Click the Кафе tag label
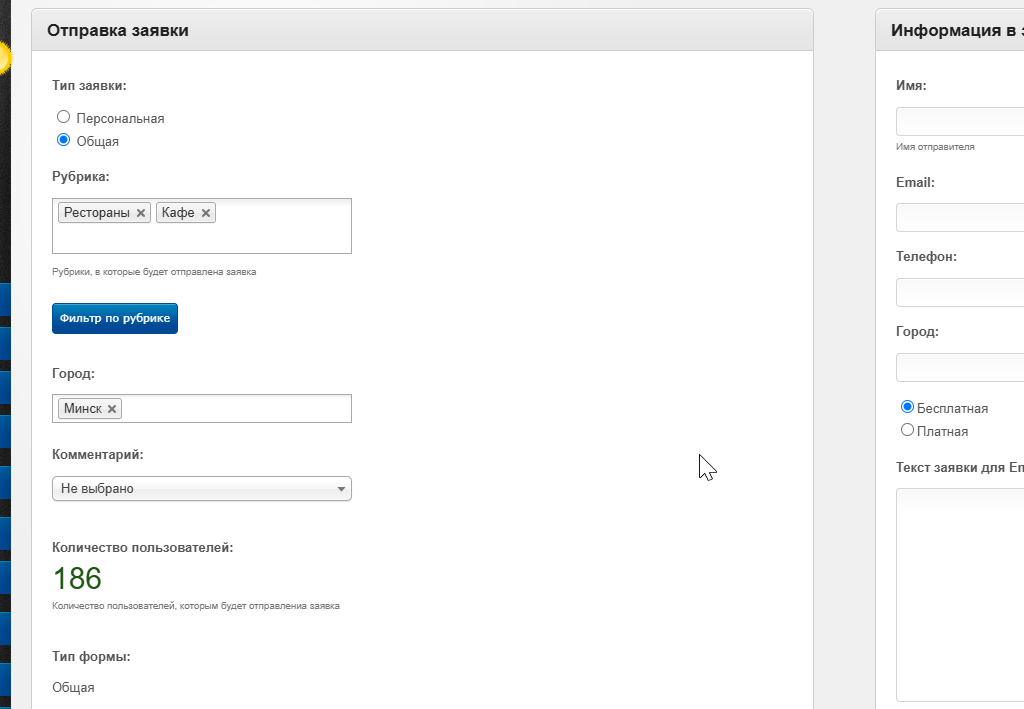The image size is (1024, 709). [x=178, y=213]
